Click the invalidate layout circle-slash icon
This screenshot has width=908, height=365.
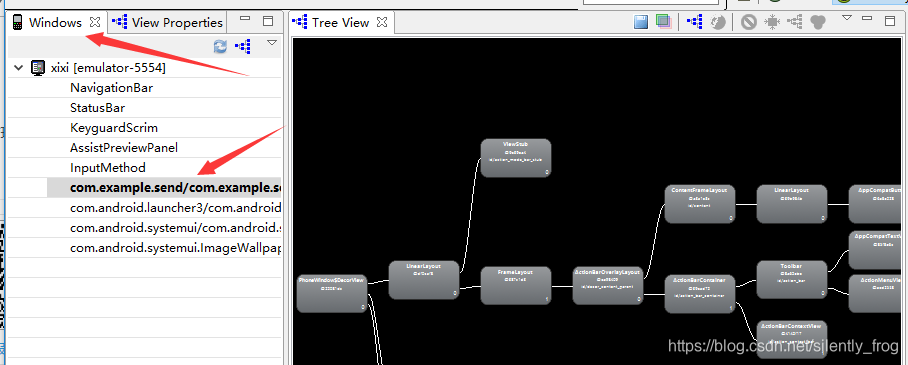(749, 22)
